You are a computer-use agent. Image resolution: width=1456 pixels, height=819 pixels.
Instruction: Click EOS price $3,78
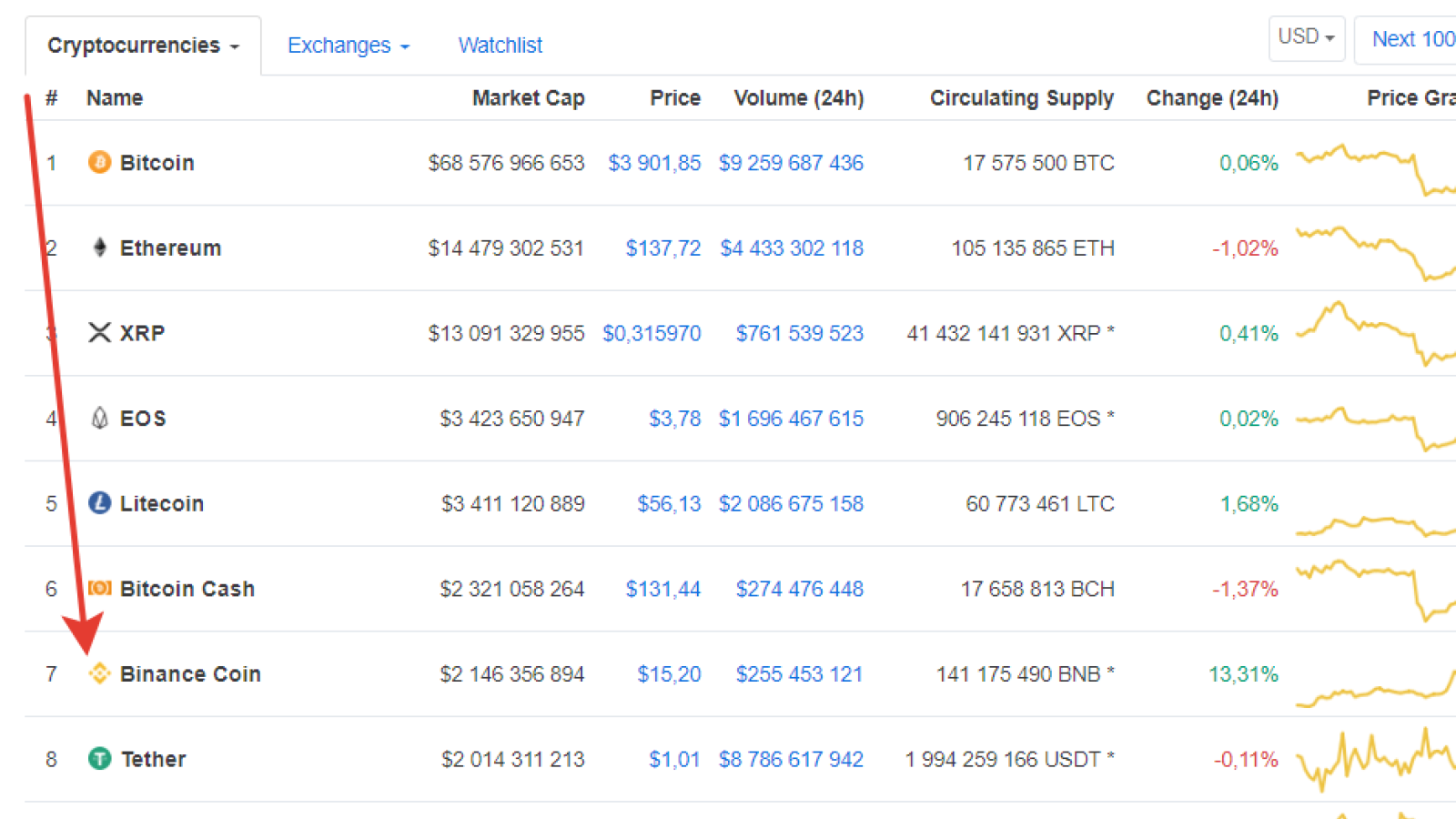tap(674, 419)
